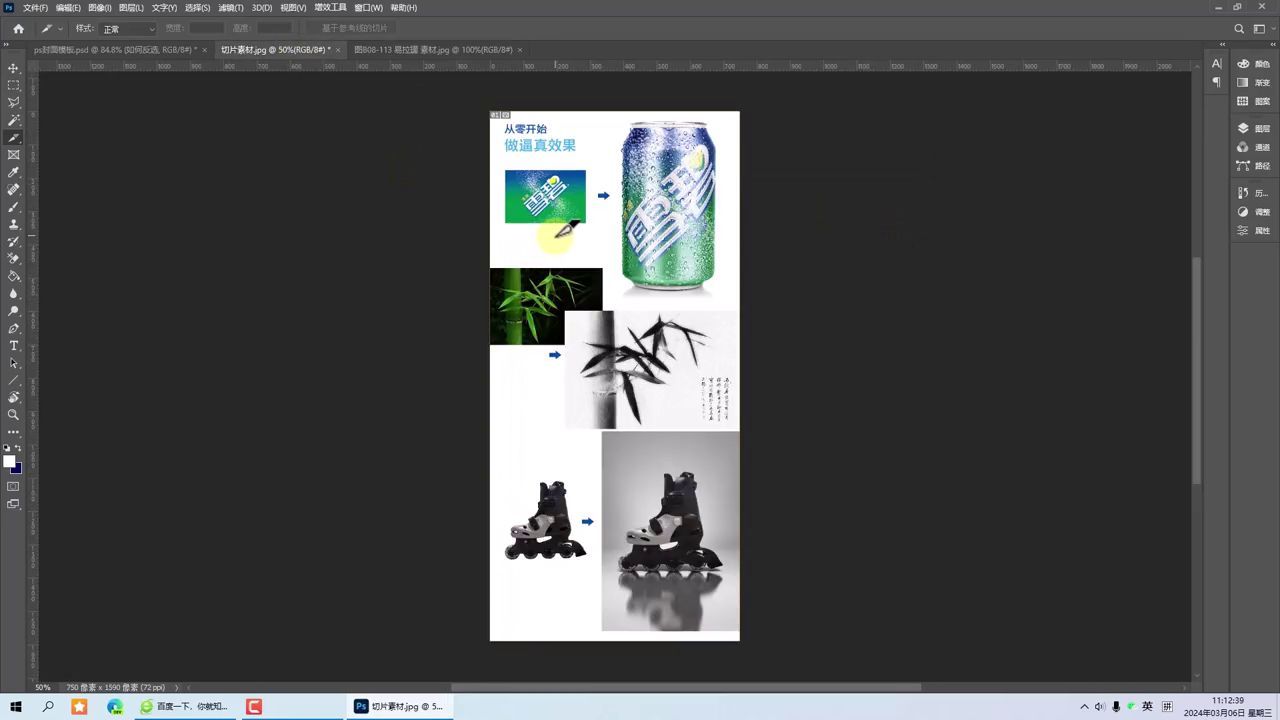
Task: Click 基于参考线的切片 button
Action: (354, 29)
